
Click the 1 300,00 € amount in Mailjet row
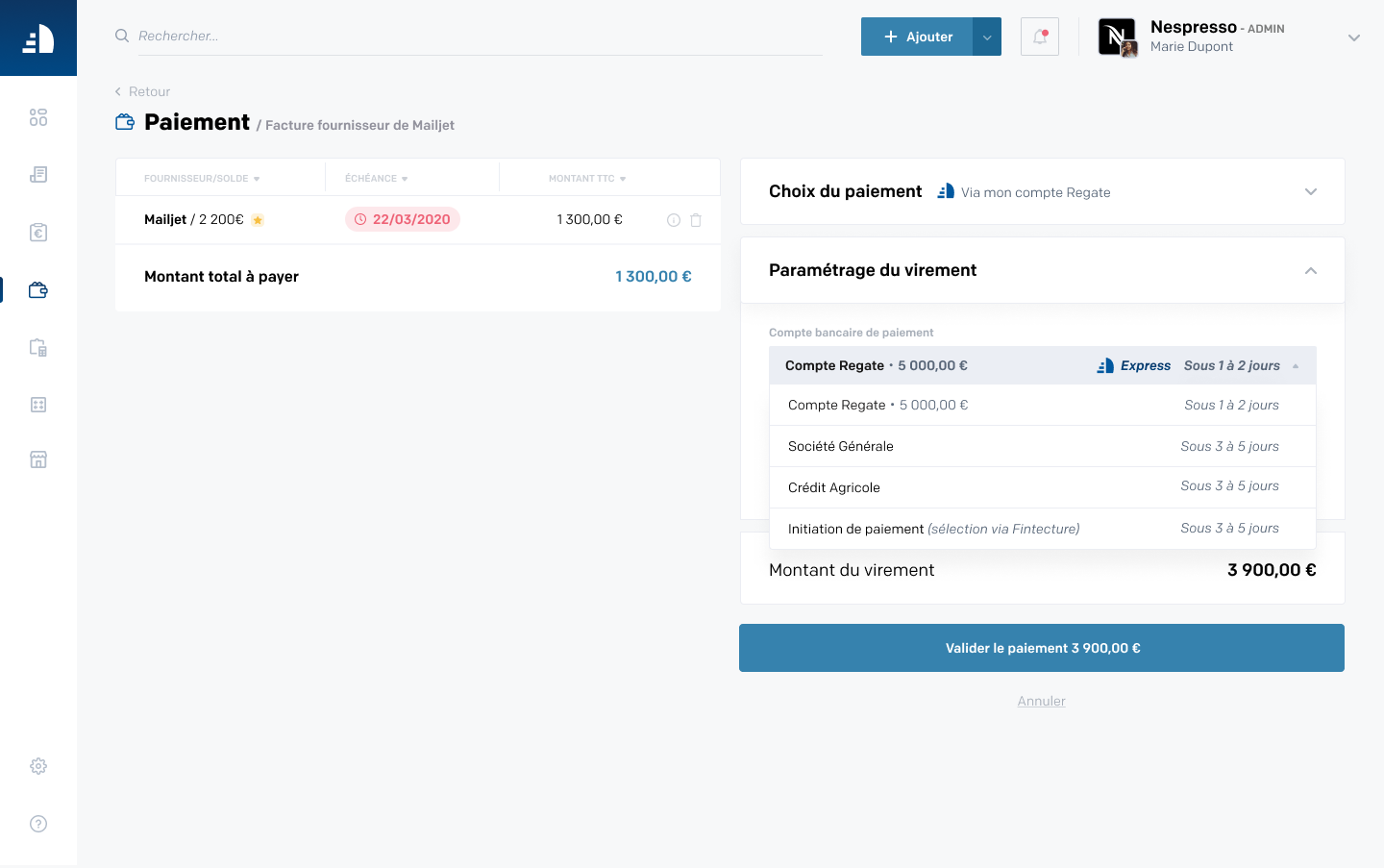(x=590, y=219)
